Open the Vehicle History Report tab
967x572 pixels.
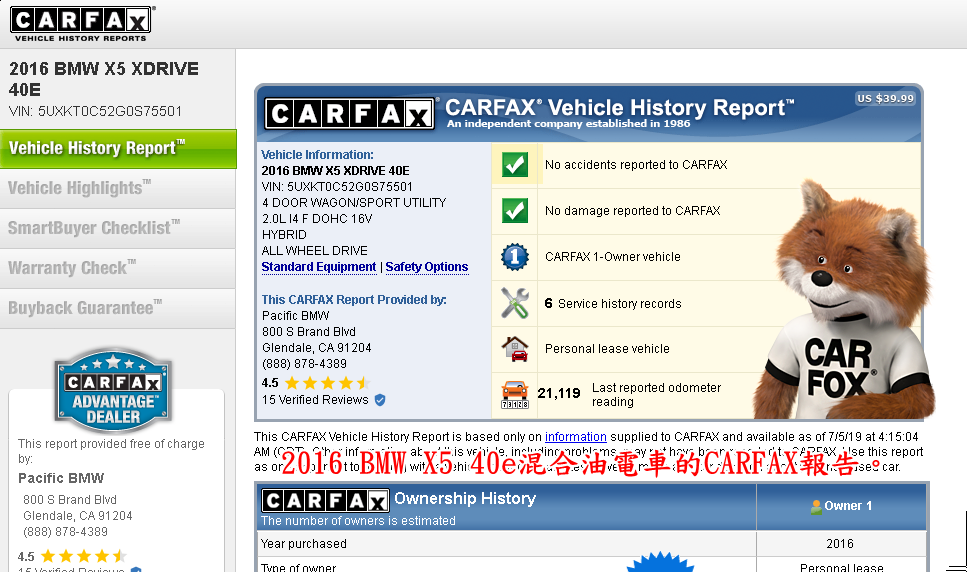[118, 149]
